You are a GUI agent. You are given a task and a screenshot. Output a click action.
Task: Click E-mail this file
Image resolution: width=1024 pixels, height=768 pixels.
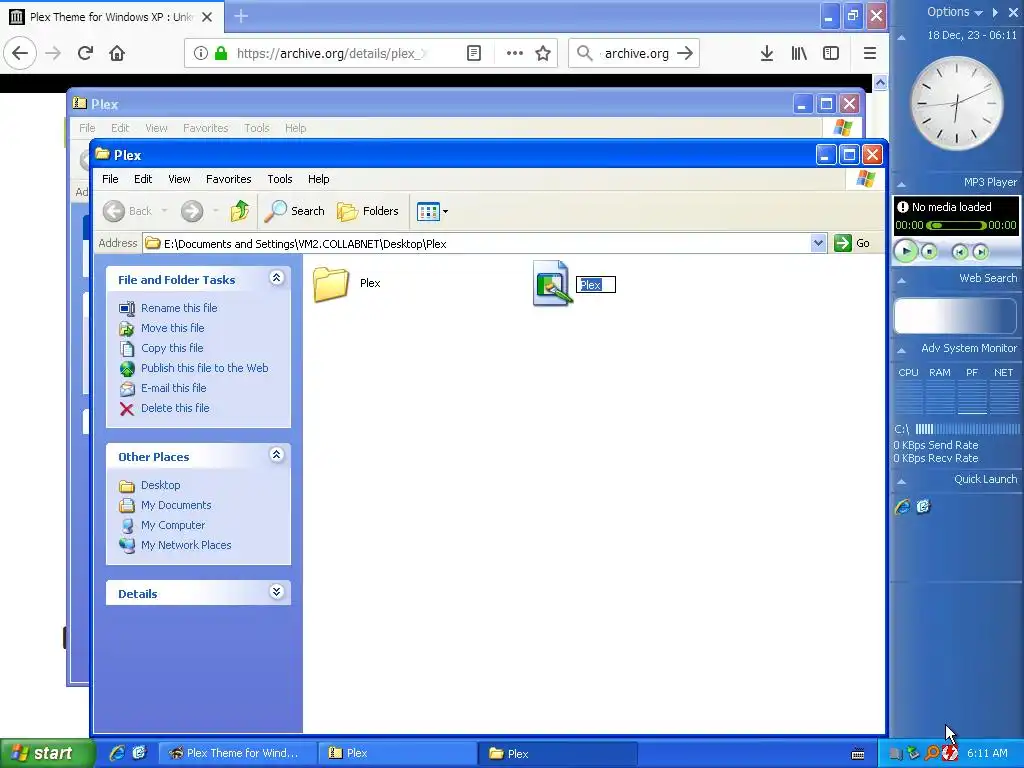pyautogui.click(x=174, y=388)
